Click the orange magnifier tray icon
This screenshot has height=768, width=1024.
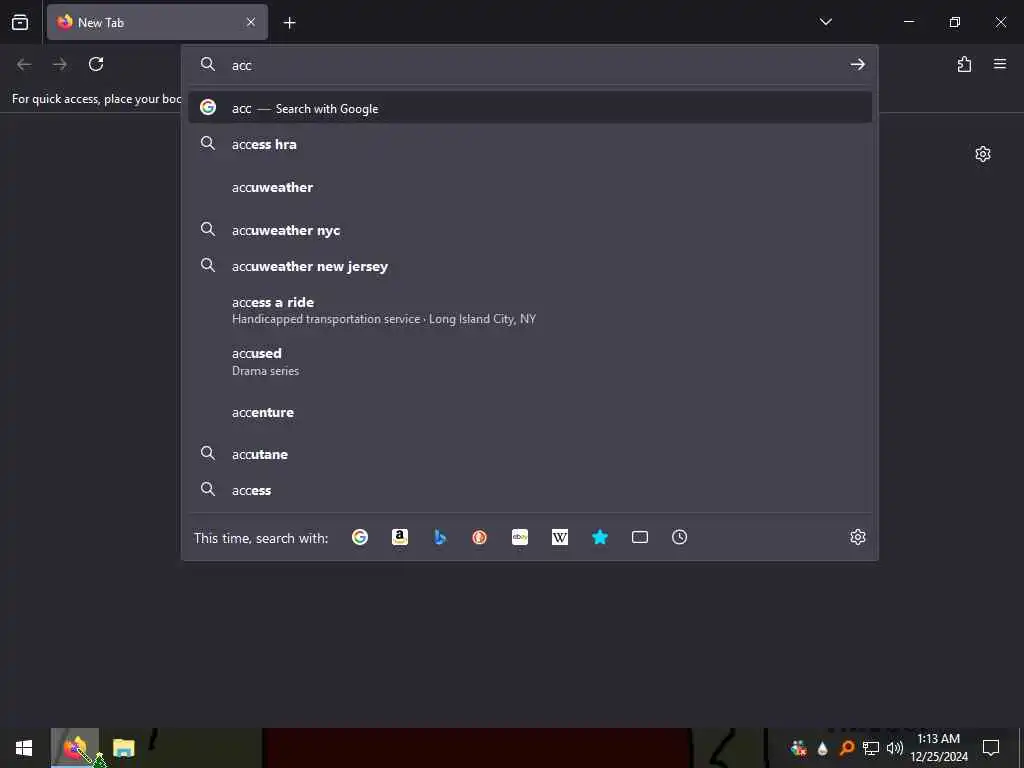[x=846, y=748]
